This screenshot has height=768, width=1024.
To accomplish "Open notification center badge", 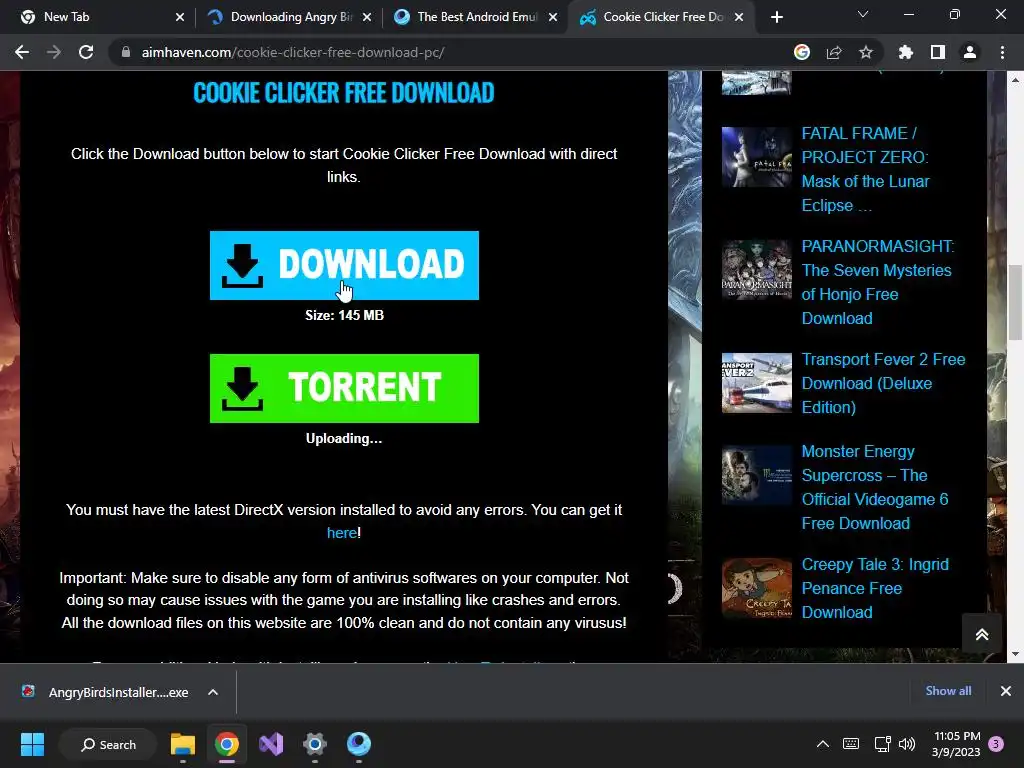I will click(x=997, y=744).
